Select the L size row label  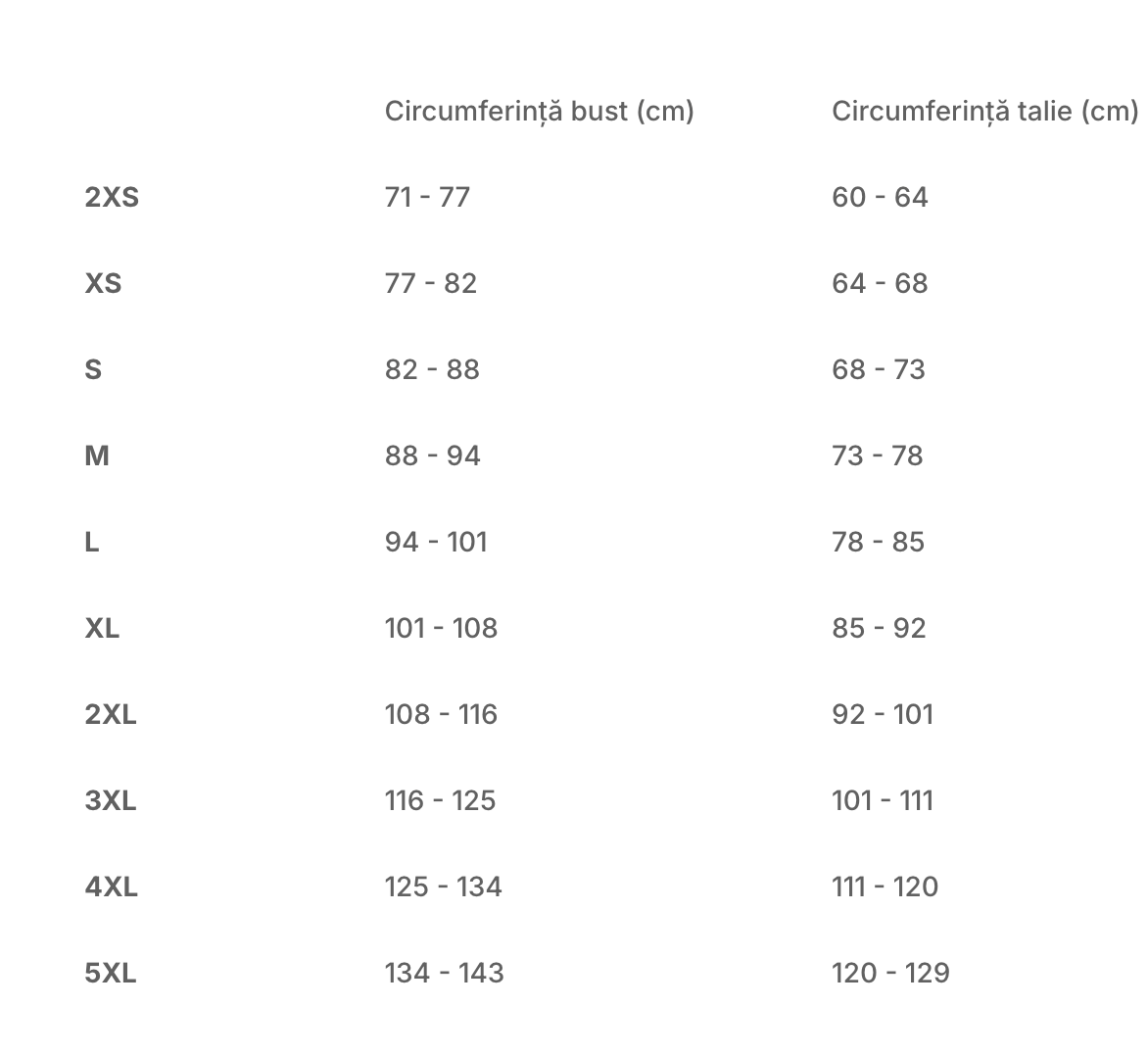coord(91,543)
